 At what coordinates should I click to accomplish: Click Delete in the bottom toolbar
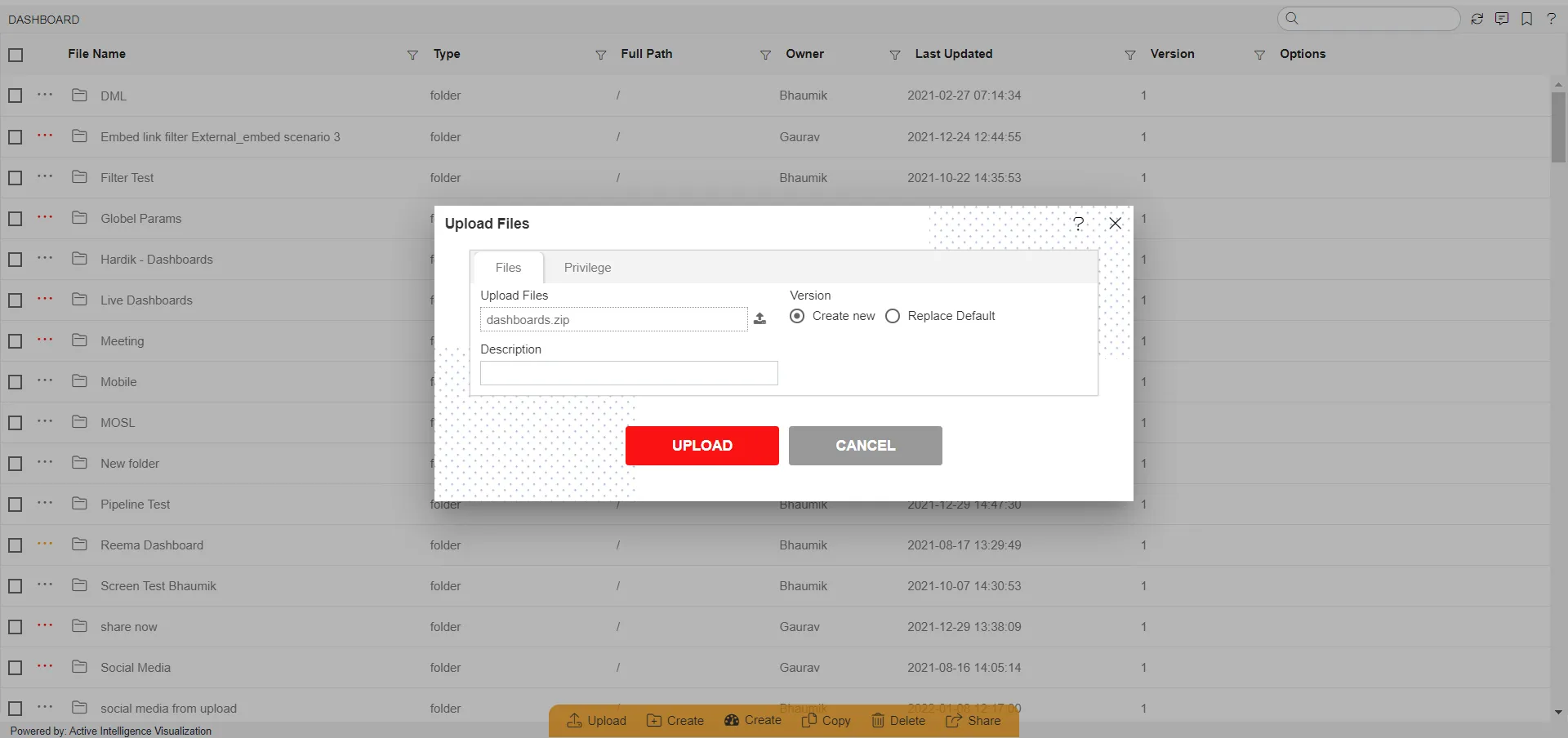898,720
